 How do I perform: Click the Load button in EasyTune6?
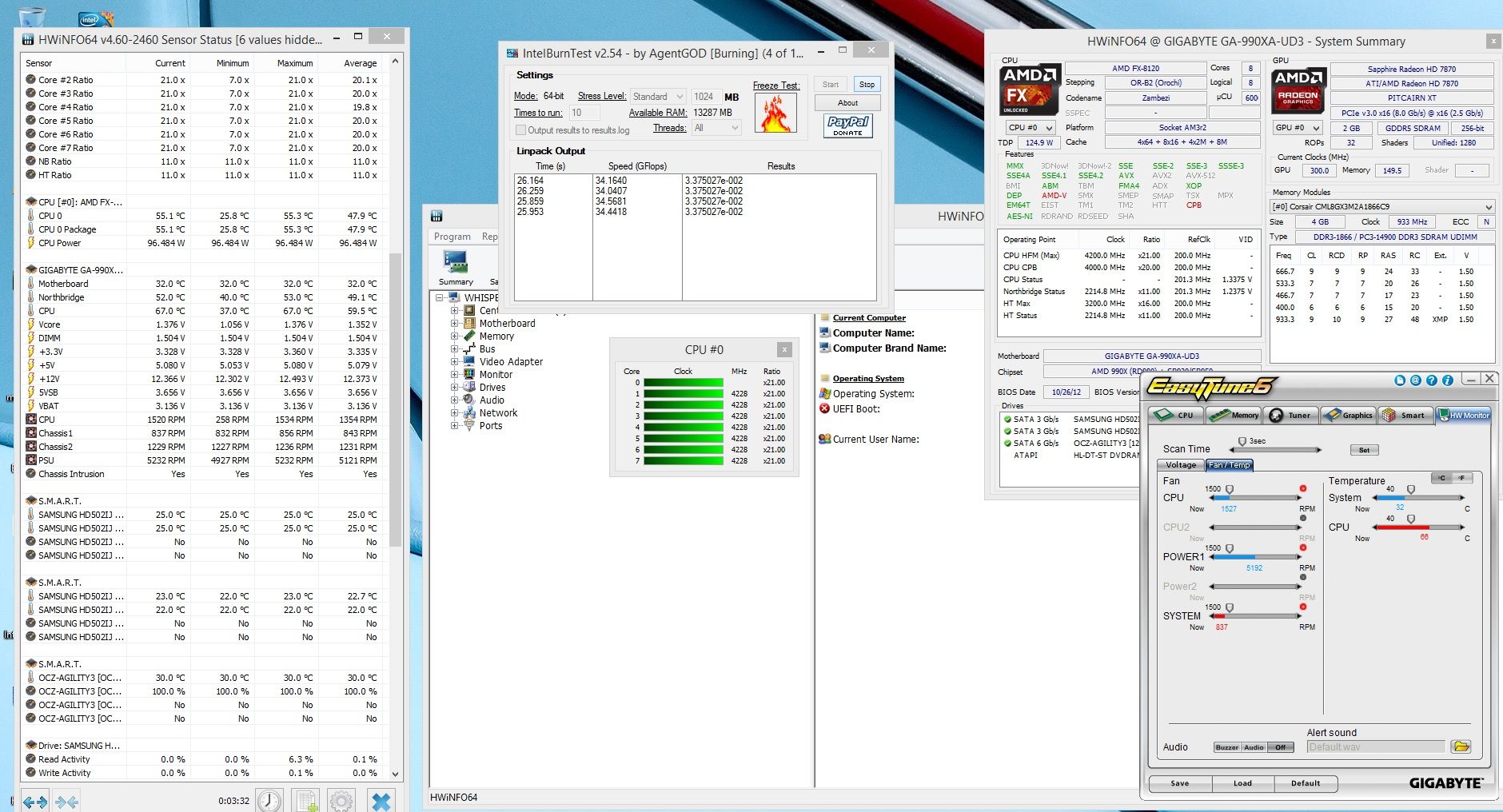1242,783
